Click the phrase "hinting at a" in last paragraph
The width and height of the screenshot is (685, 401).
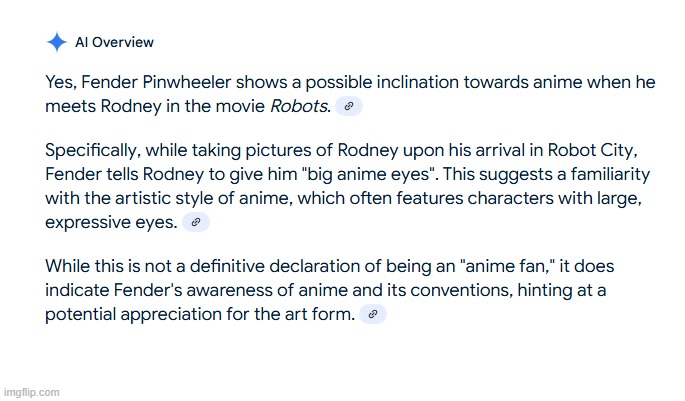tap(562, 290)
